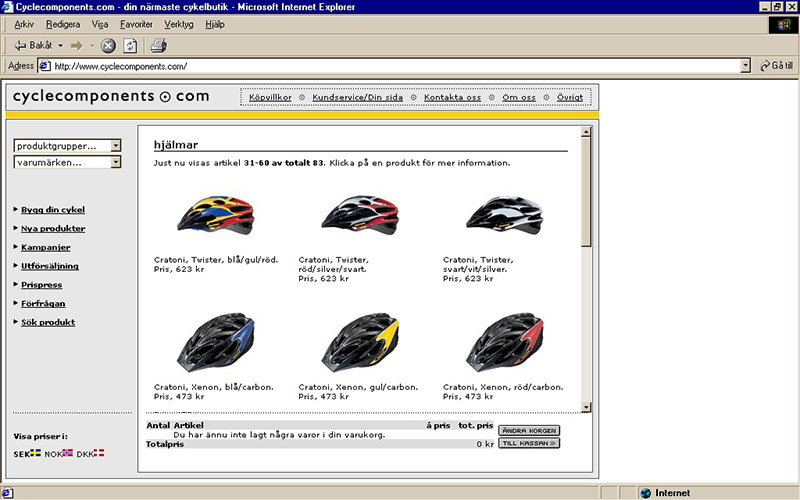Click the Totalpris 0 kr value
The height and width of the screenshot is (500, 800).
tap(485, 444)
